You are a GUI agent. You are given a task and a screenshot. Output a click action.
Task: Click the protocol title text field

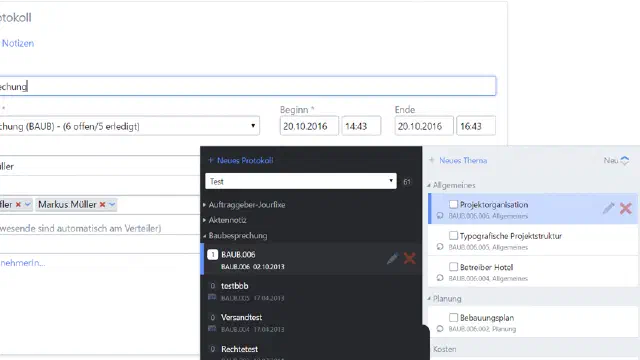click(248, 86)
